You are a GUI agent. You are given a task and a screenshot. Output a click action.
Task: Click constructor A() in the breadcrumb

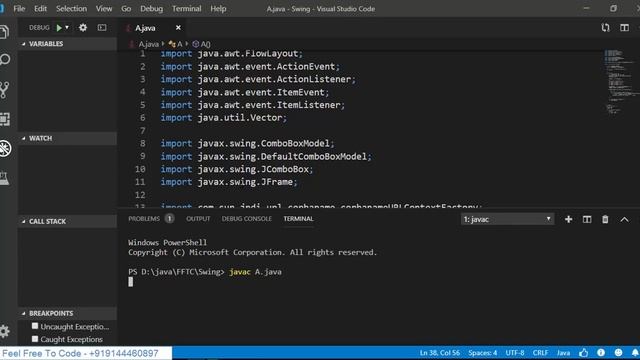(201, 44)
